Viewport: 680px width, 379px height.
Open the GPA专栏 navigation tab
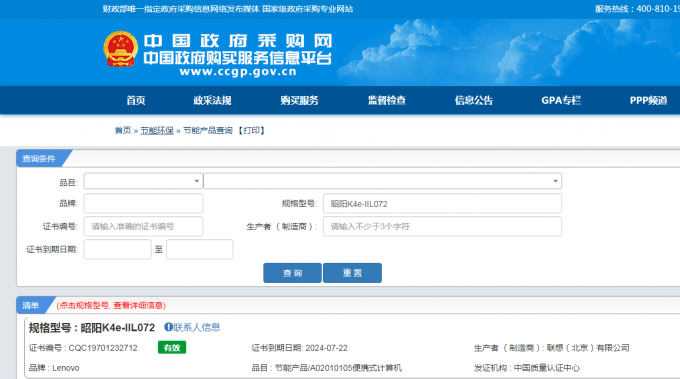click(561, 100)
